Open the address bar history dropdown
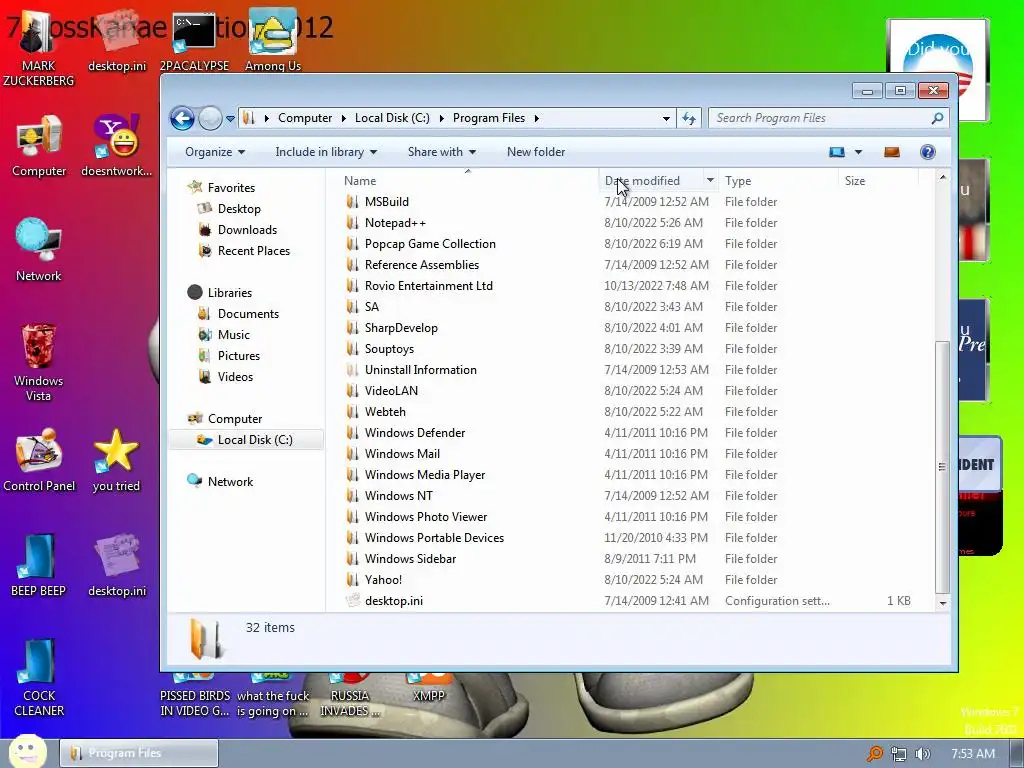The height and width of the screenshot is (768, 1024). [x=666, y=119]
